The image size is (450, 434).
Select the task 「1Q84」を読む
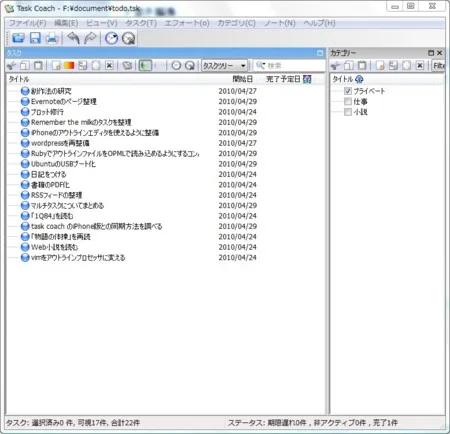tap(52, 216)
